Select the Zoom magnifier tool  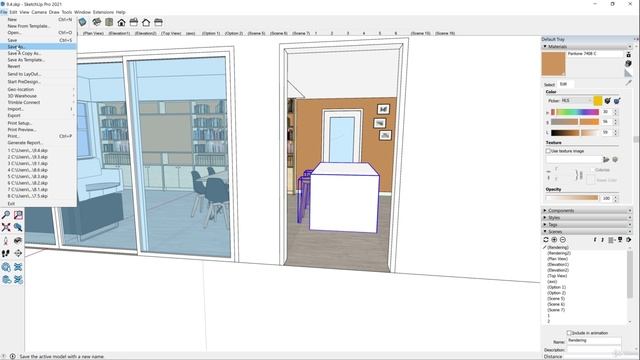(x=6, y=215)
